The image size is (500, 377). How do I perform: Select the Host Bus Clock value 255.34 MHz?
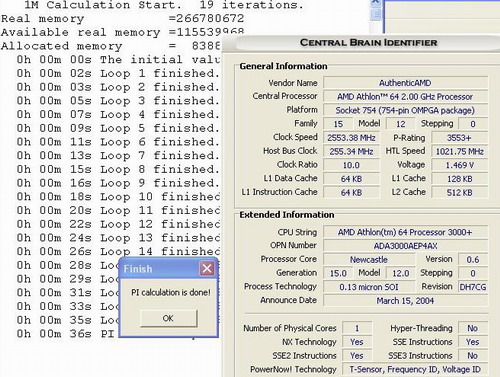[351, 151]
